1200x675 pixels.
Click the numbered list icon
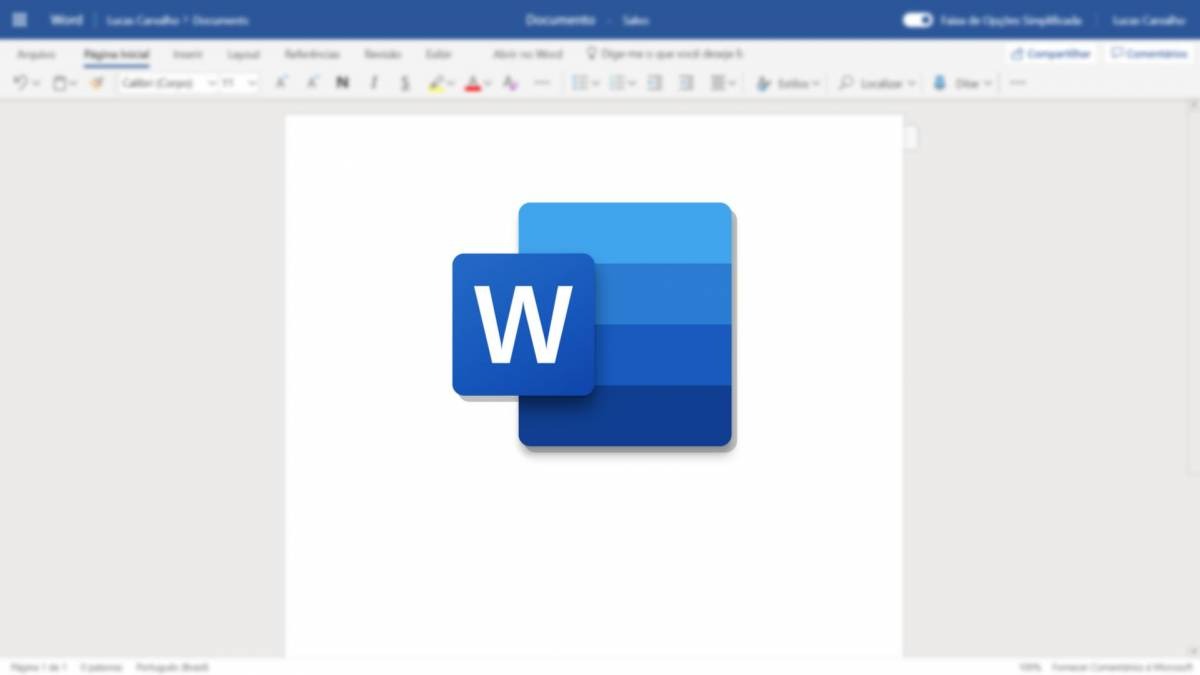coord(617,84)
